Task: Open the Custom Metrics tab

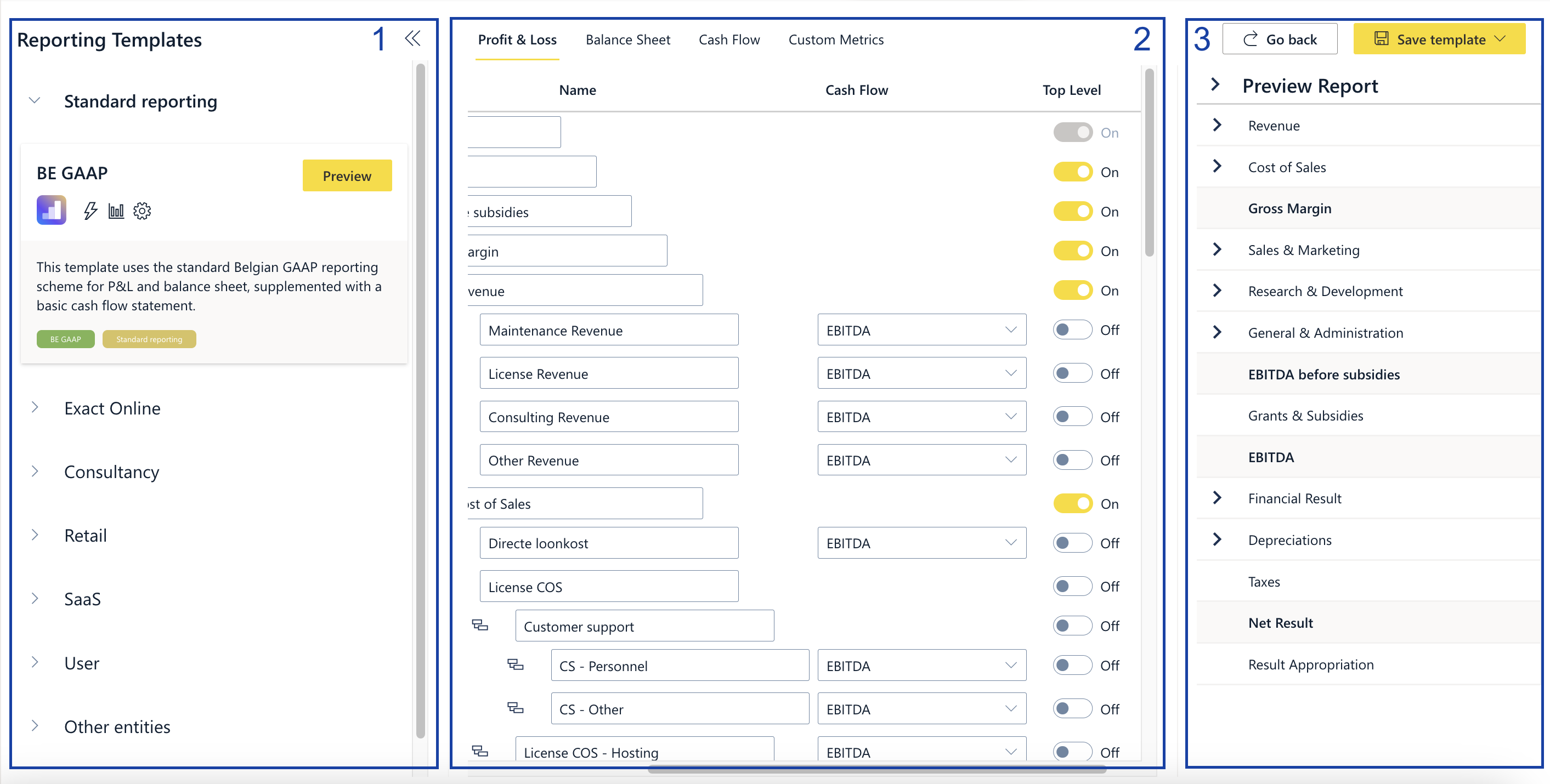Action: (835, 39)
